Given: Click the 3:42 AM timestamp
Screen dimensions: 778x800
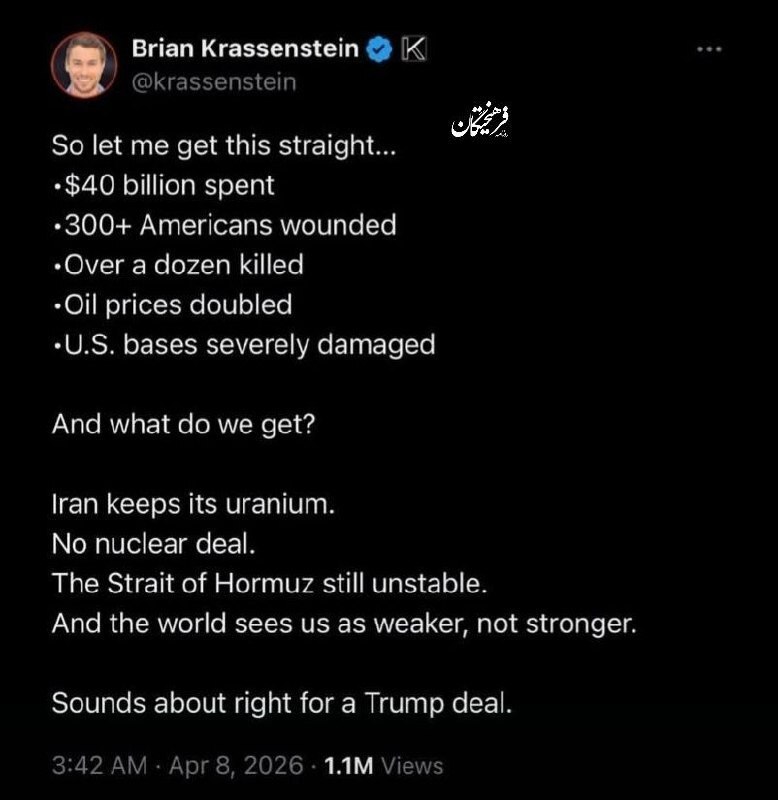Looking at the screenshot, I should tap(98, 766).
